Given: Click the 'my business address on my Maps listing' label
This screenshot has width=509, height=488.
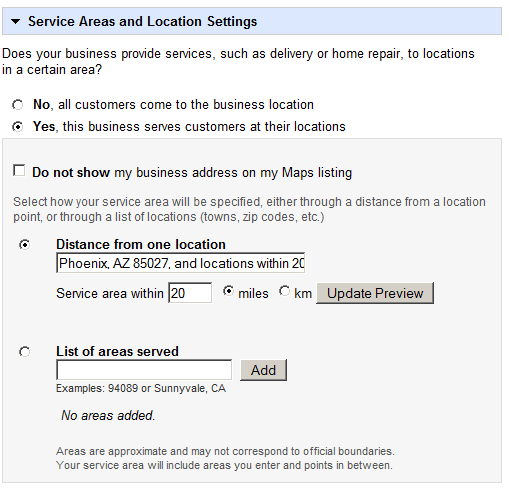Looking at the screenshot, I should (233, 173).
